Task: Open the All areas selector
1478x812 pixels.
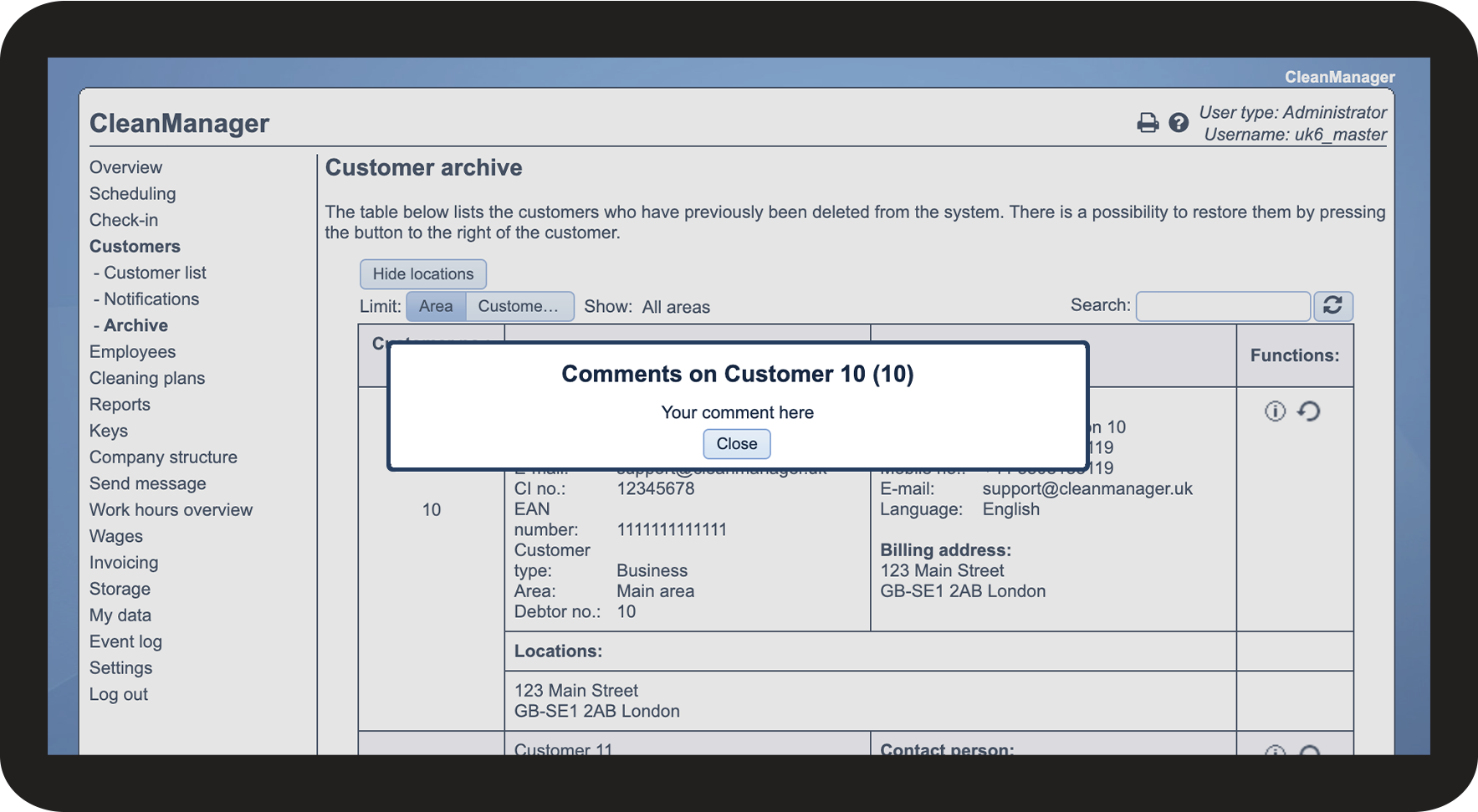Action: (676, 307)
